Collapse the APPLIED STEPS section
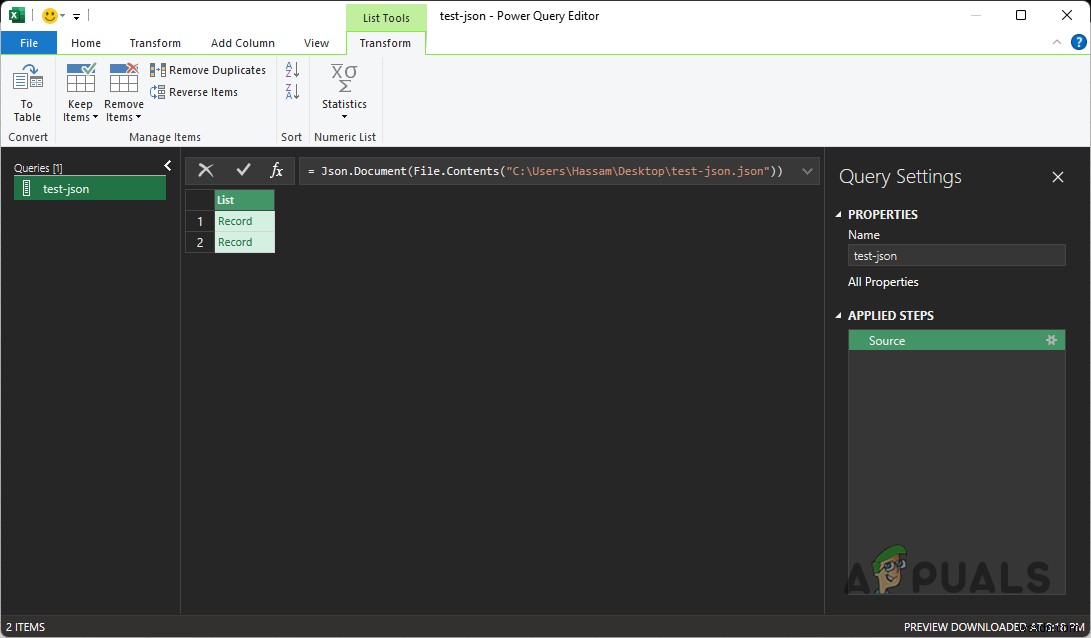 click(838, 315)
